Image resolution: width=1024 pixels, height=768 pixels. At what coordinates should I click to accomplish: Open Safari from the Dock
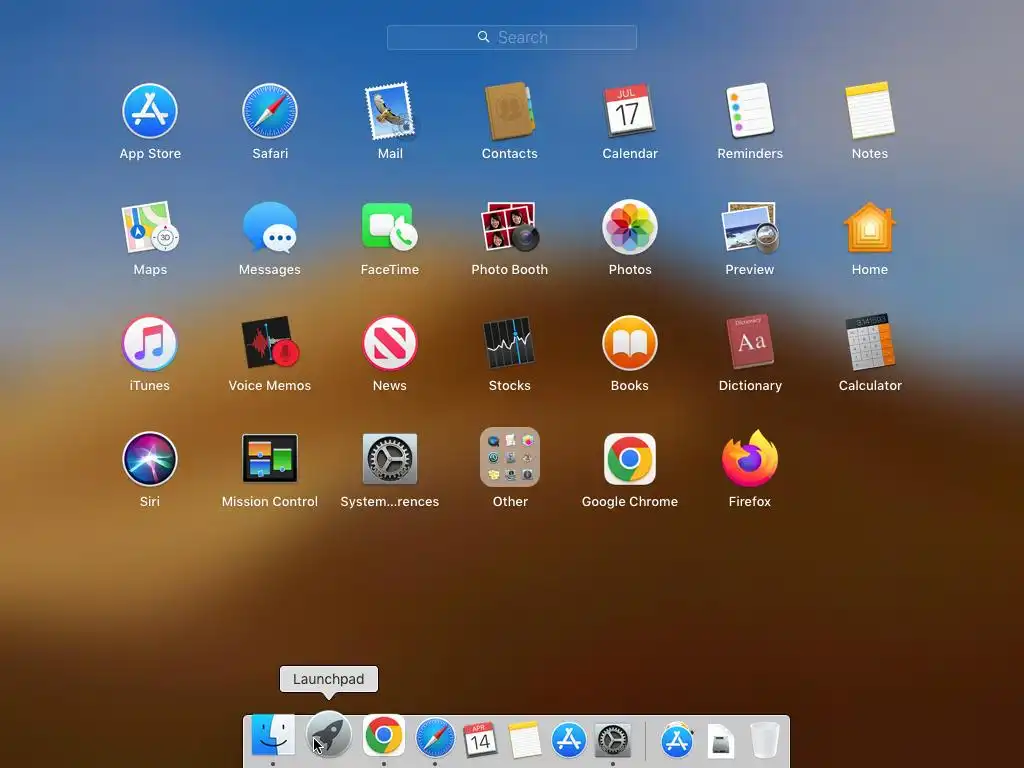point(435,739)
